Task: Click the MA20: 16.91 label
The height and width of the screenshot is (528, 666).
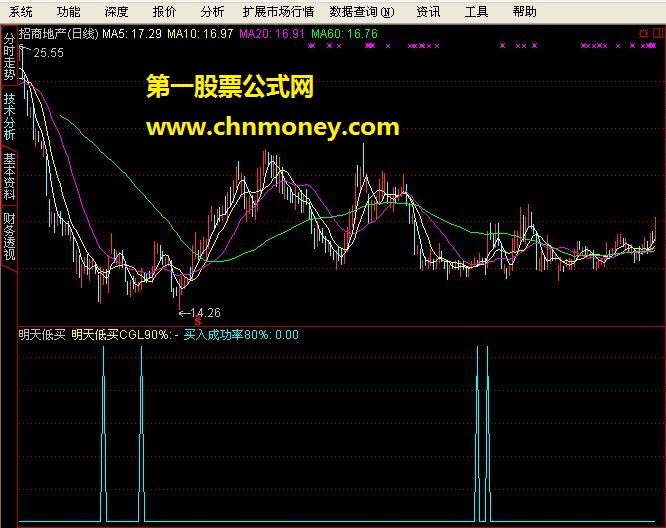Action: (272, 34)
